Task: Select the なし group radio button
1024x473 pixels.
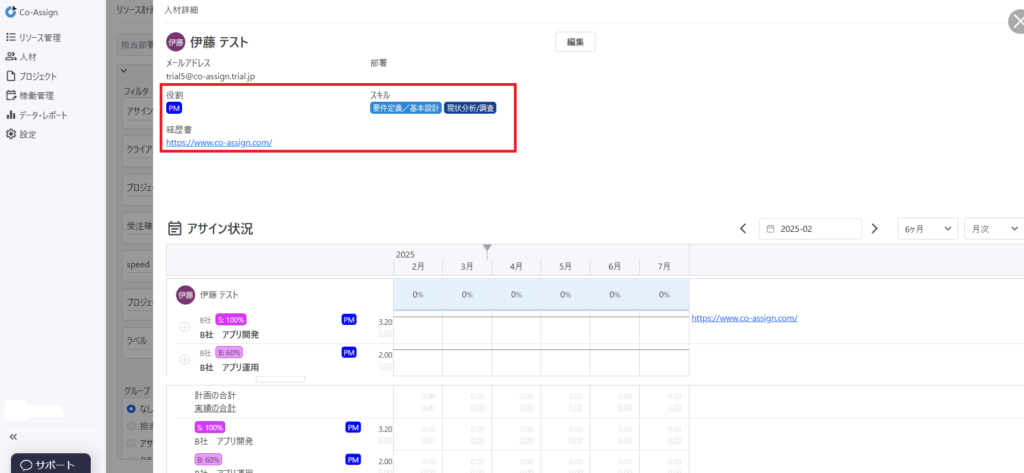Action: tap(131, 409)
